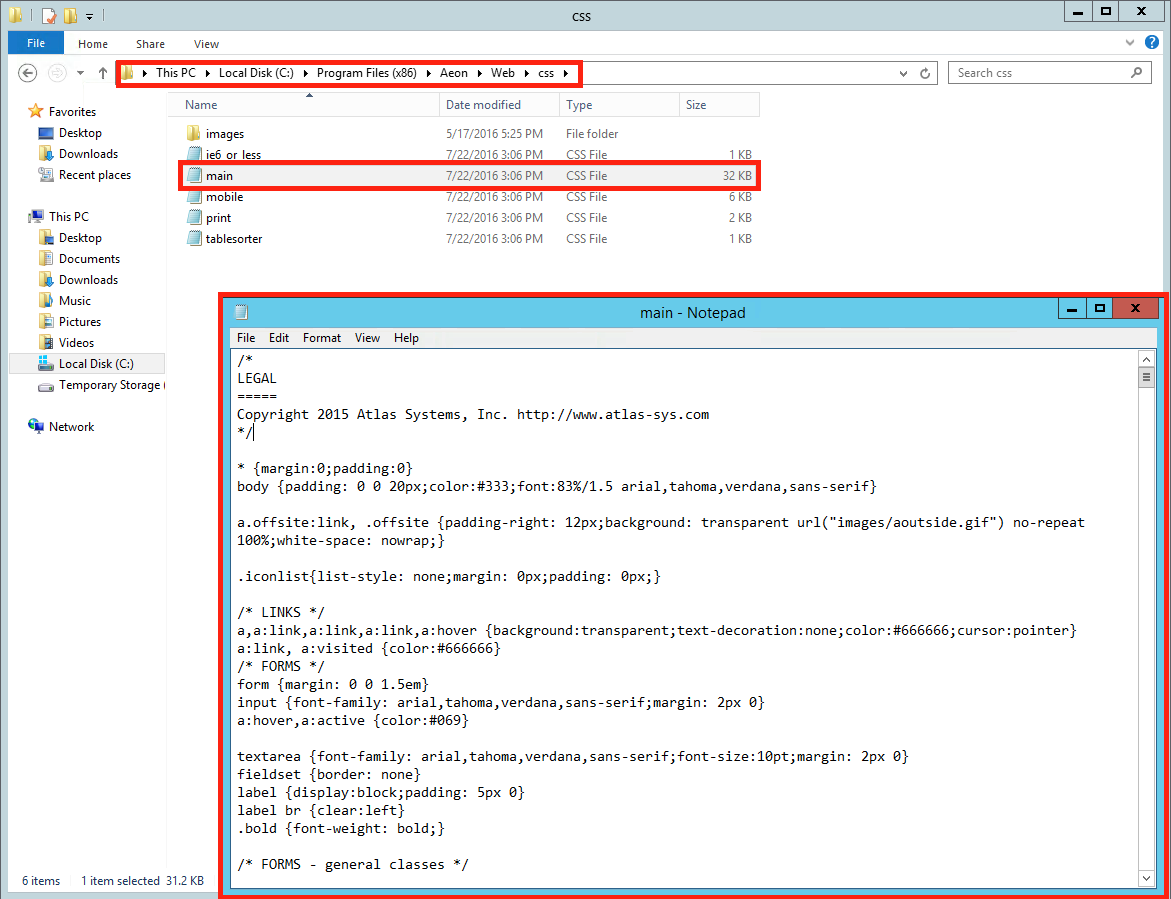The width and height of the screenshot is (1171, 899).
Task: Click the Back navigation arrow button
Action: click(x=28, y=73)
